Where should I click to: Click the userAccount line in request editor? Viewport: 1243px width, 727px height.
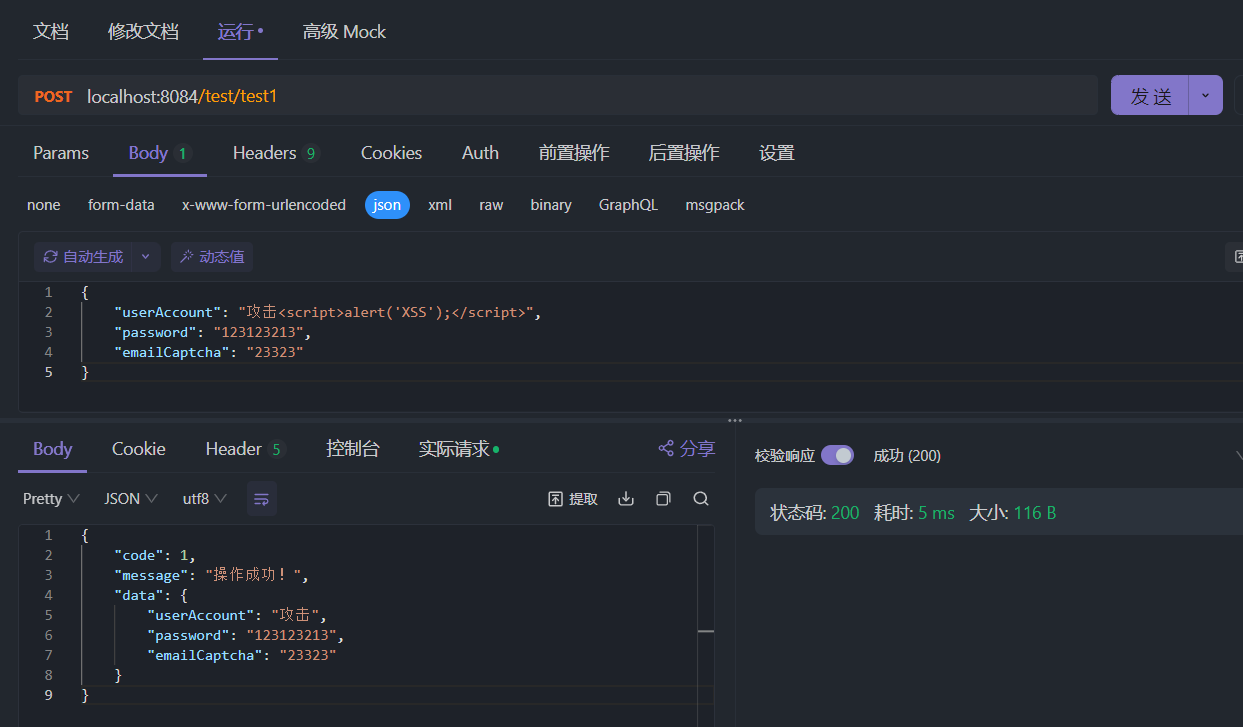(327, 312)
